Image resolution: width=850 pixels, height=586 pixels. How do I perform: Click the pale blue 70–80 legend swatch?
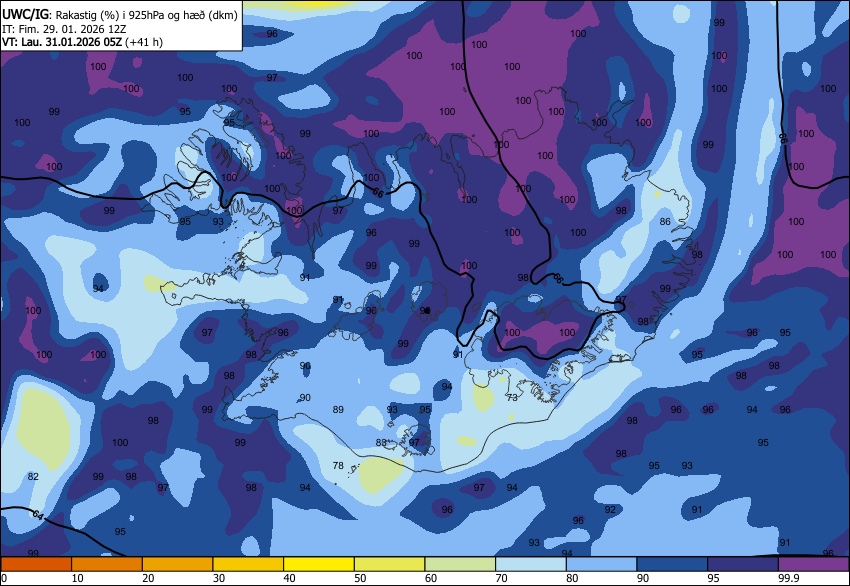pos(531,564)
